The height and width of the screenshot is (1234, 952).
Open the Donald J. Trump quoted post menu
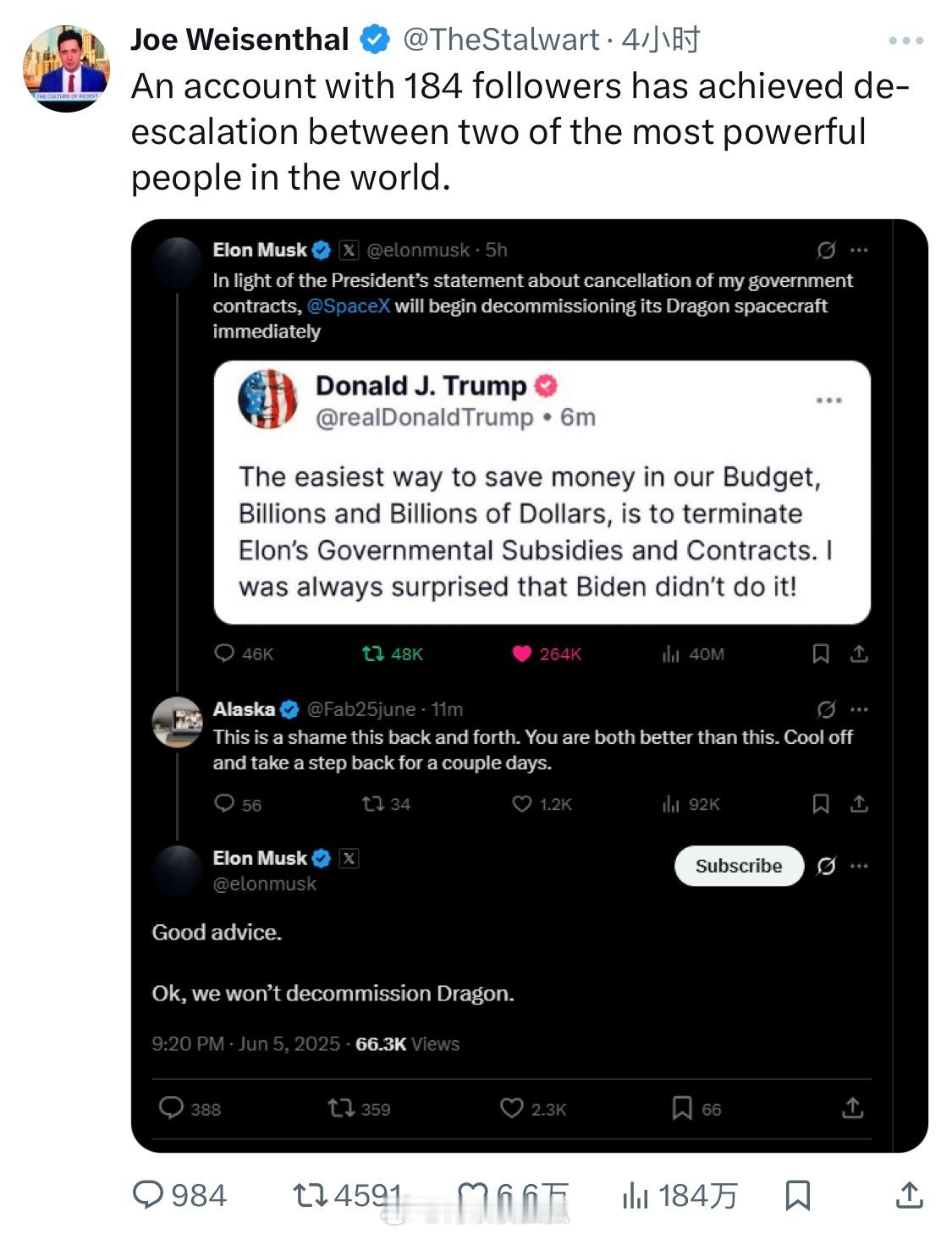click(828, 399)
